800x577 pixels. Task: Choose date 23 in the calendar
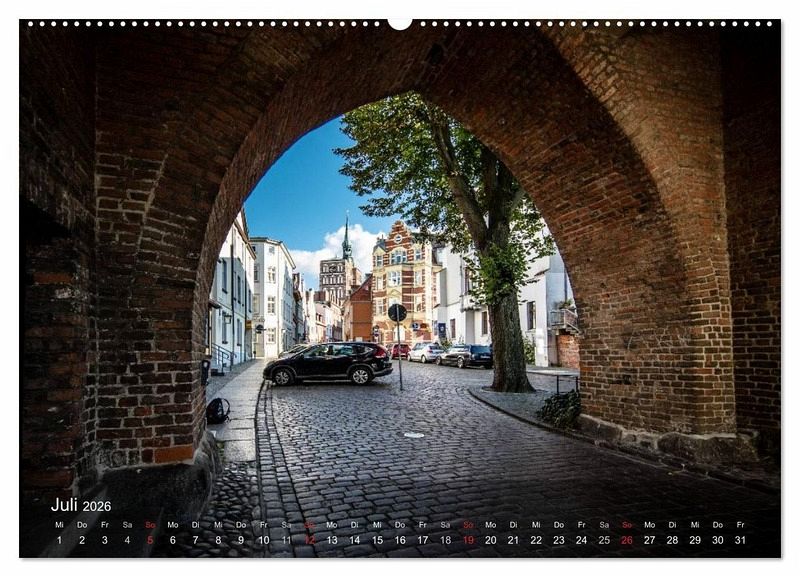pyautogui.click(x=559, y=540)
